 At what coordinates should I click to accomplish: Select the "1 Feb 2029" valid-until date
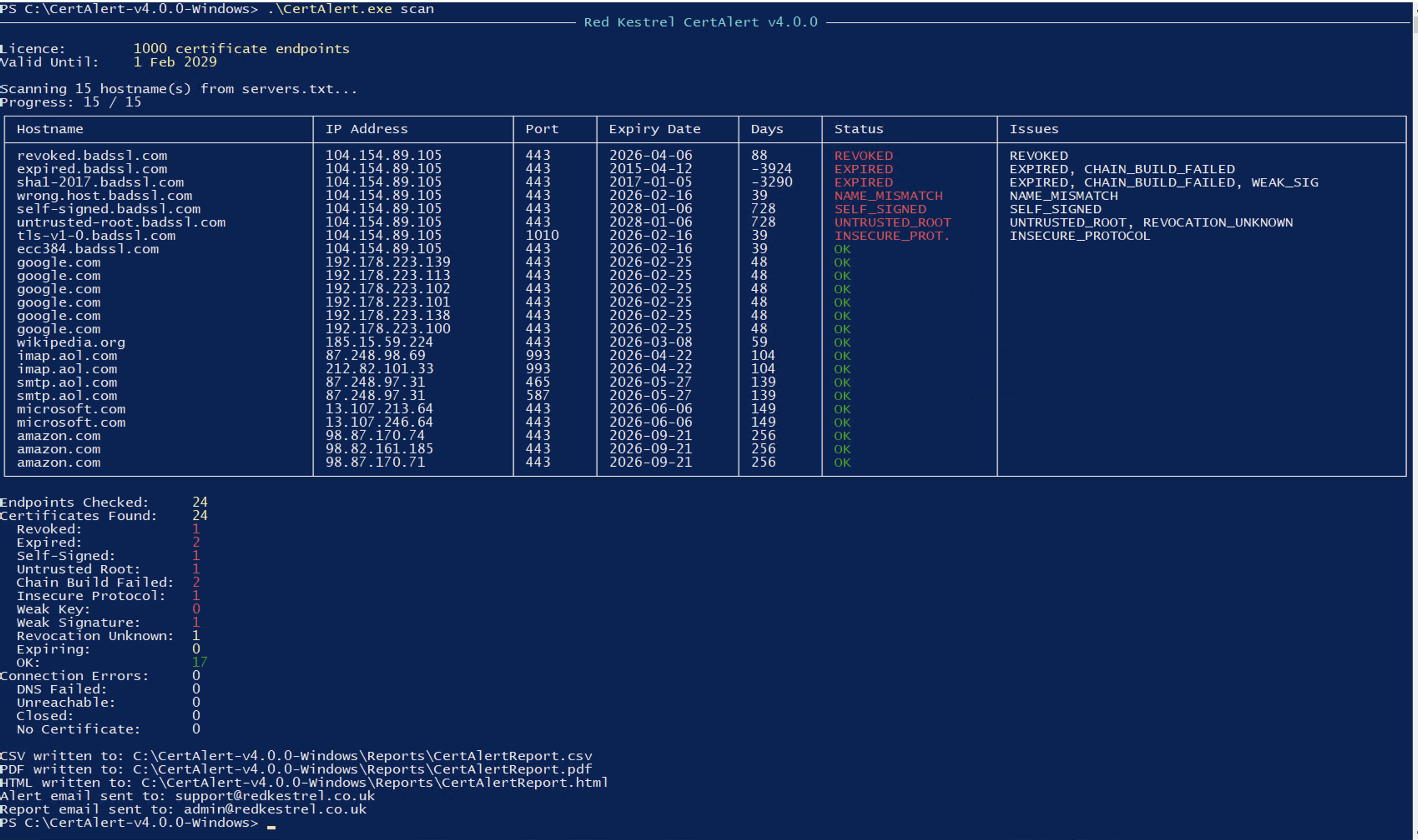click(x=175, y=62)
